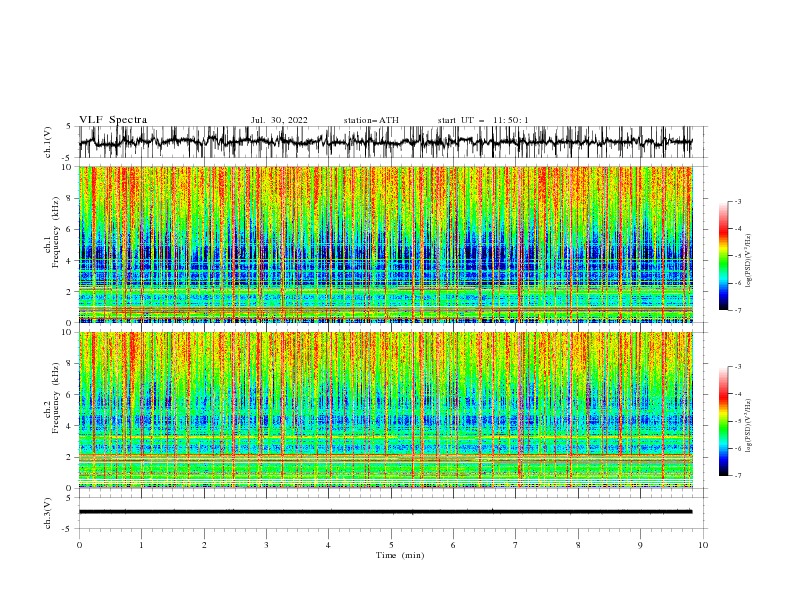Click the time axis tick label '2'

(204, 545)
